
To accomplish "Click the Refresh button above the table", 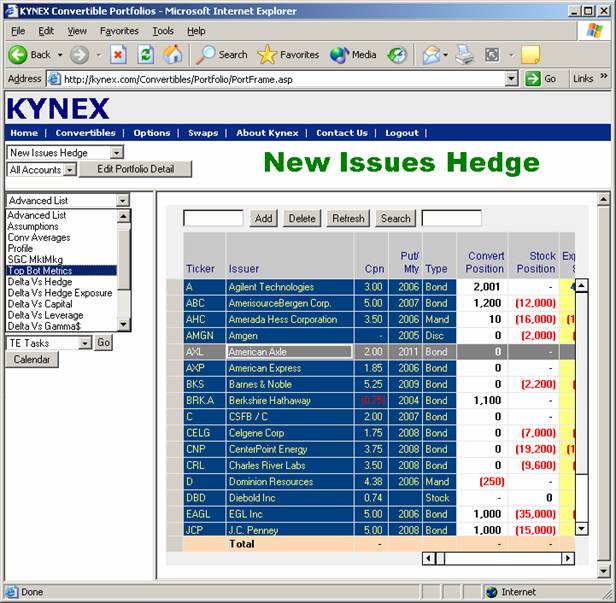I will (x=348, y=218).
